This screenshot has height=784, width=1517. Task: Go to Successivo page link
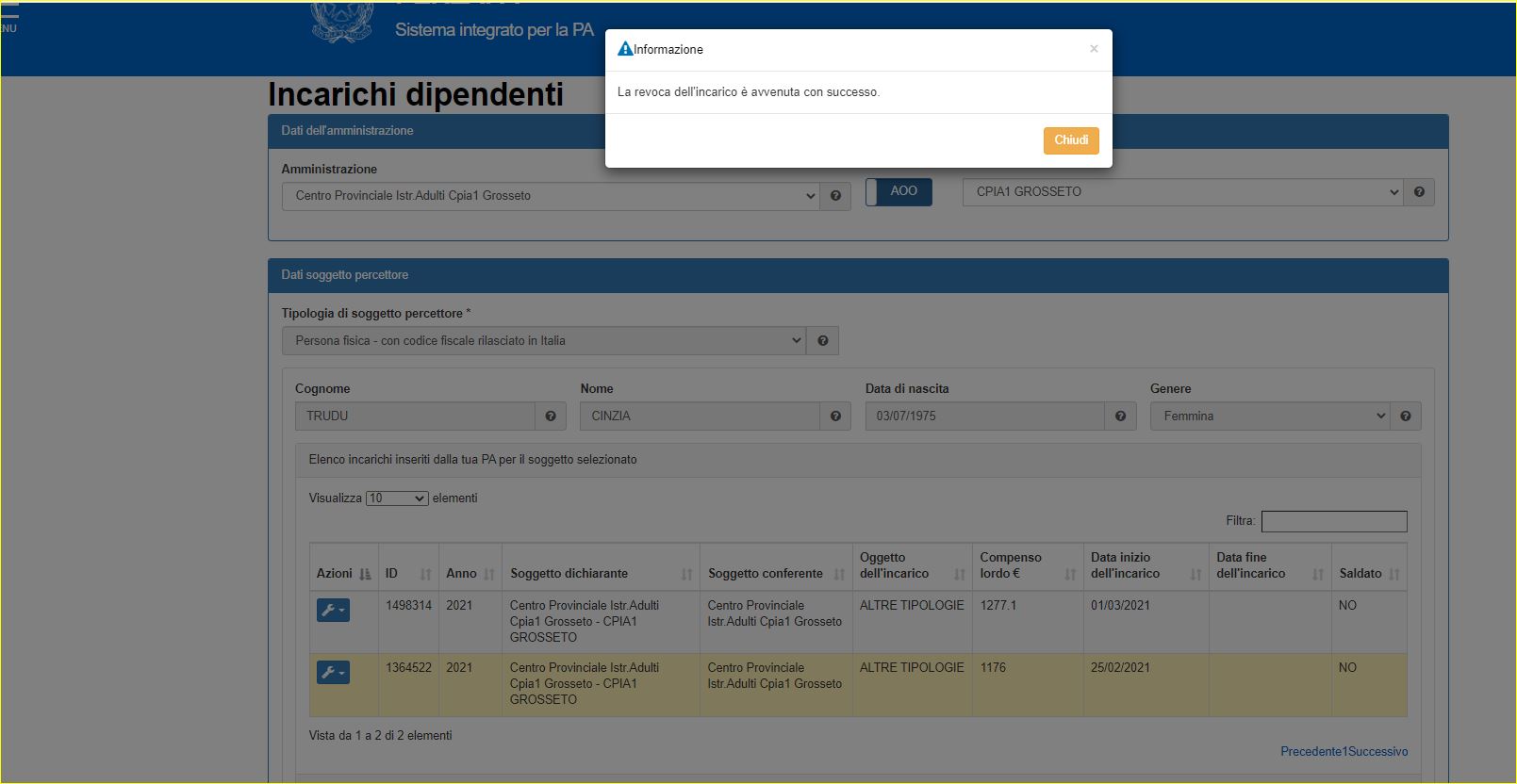pos(1377,752)
